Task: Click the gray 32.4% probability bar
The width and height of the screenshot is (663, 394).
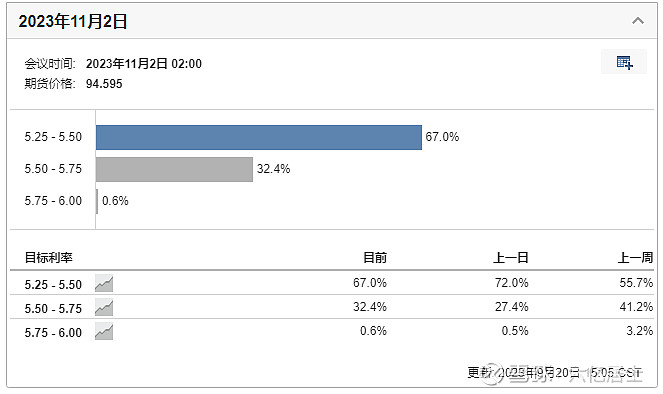Action: [x=174, y=170]
